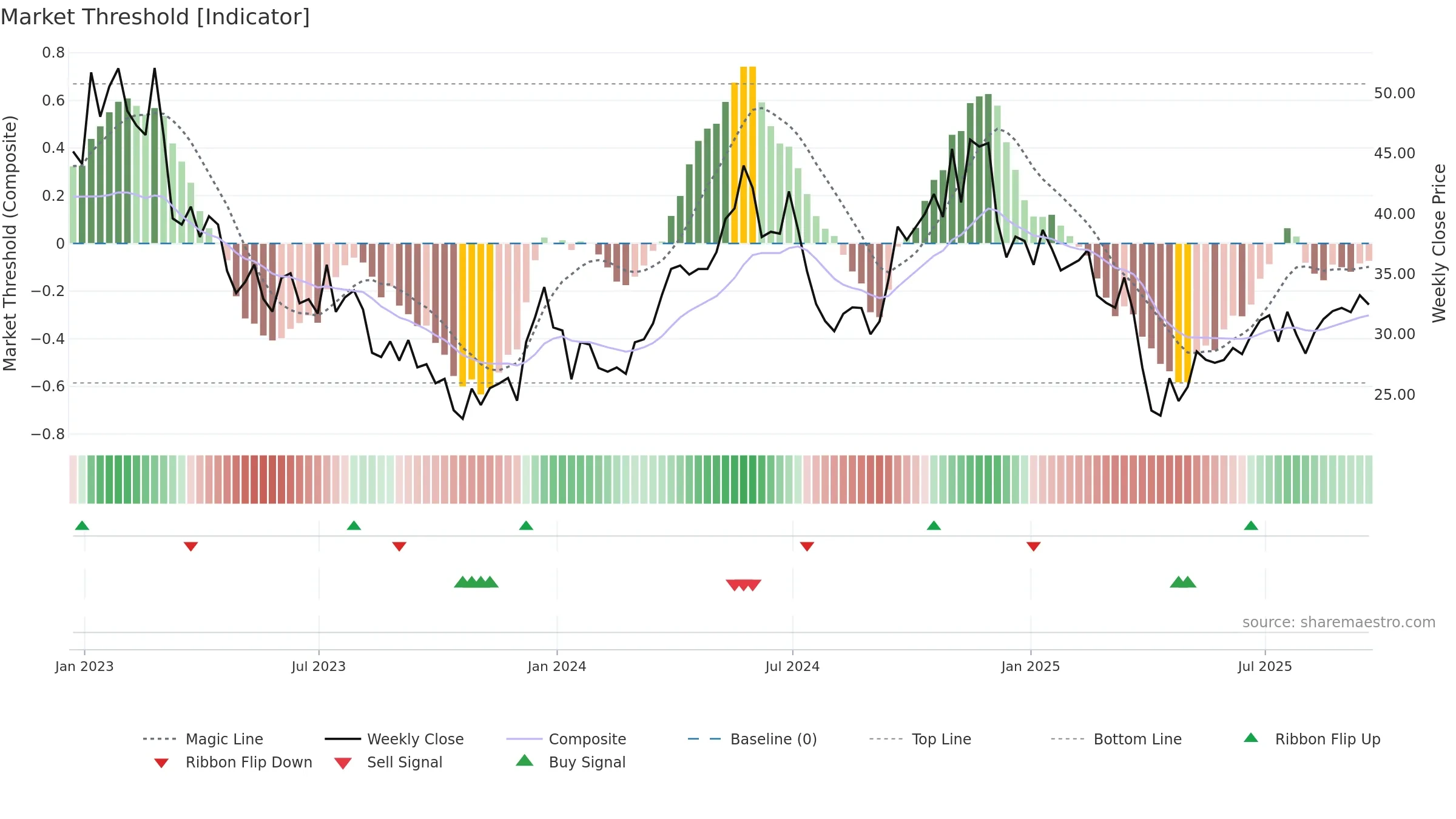Click the 40.00 price tick label
The image size is (1456, 819).
[1395, 214]
